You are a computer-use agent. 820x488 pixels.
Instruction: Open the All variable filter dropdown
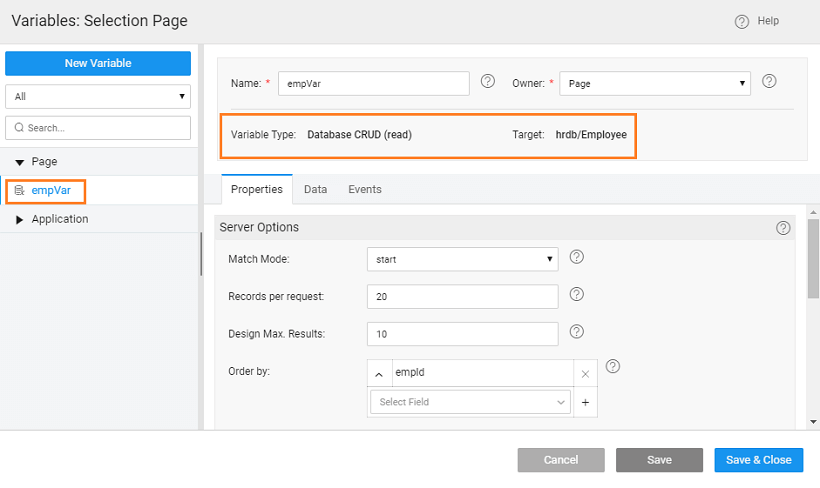(x=98, y=97)
